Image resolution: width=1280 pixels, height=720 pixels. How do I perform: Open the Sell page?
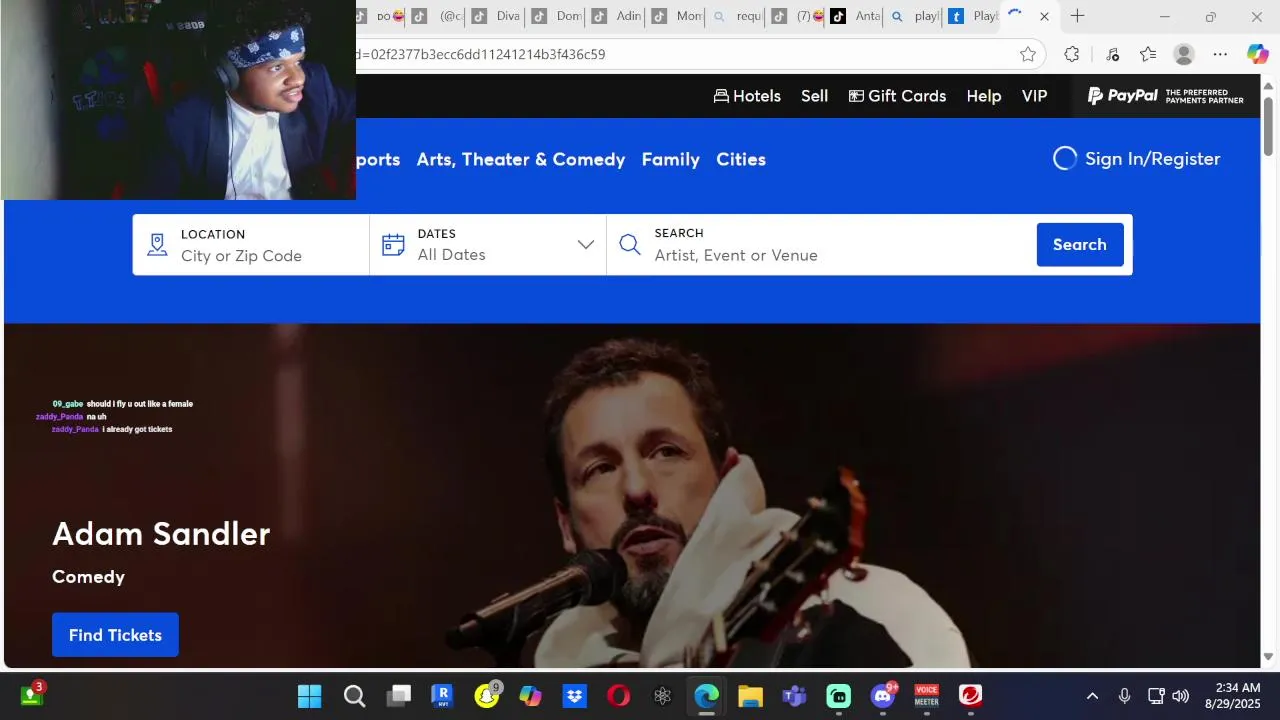click(814, 96)
